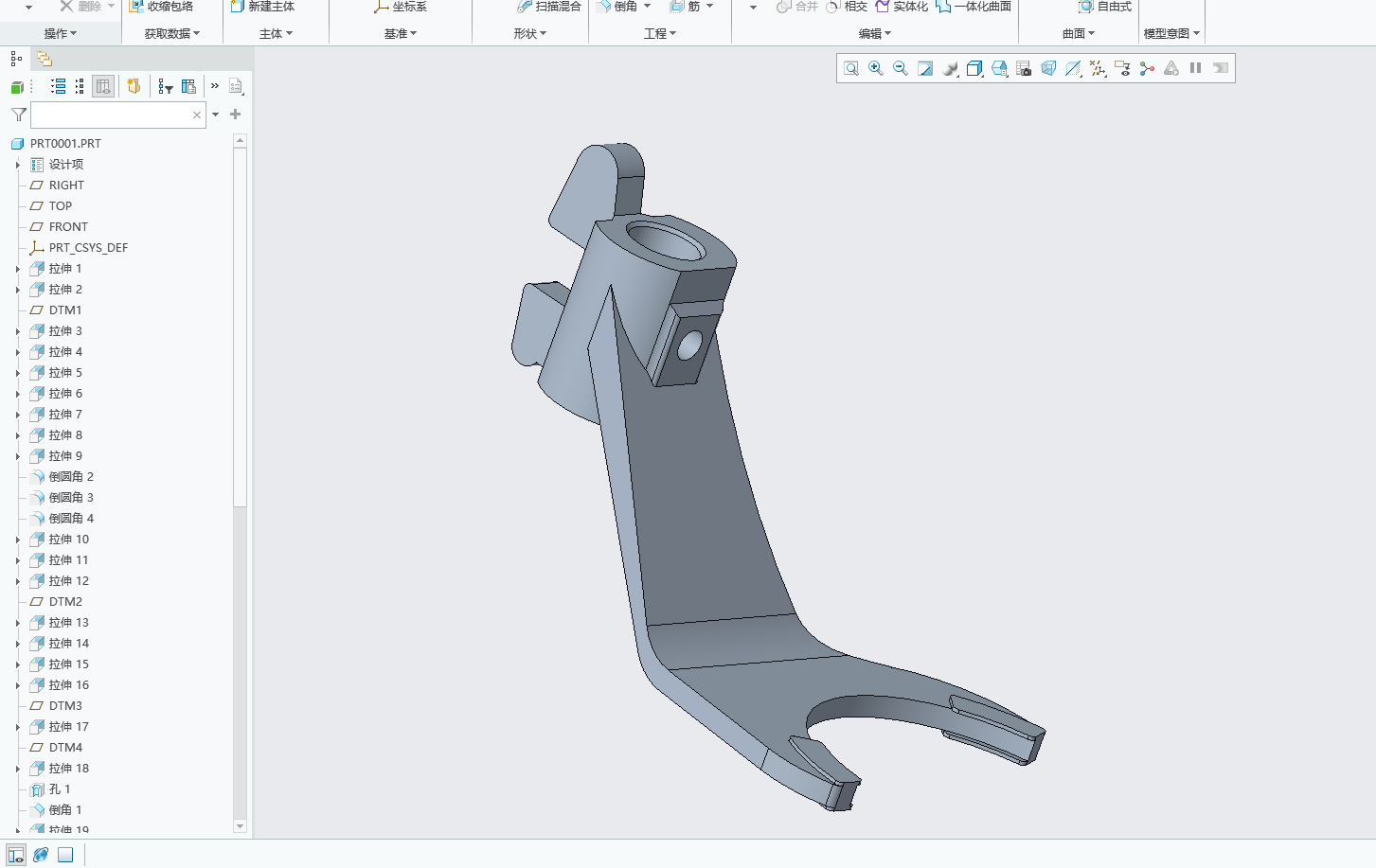Click the view manager icon
This screenshot has height=868, width=1376.
(999, 68)
